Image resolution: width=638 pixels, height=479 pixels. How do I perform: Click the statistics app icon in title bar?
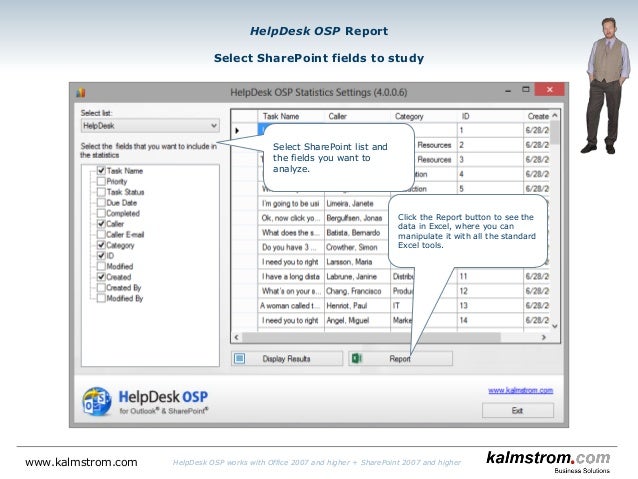coord(81,93)
